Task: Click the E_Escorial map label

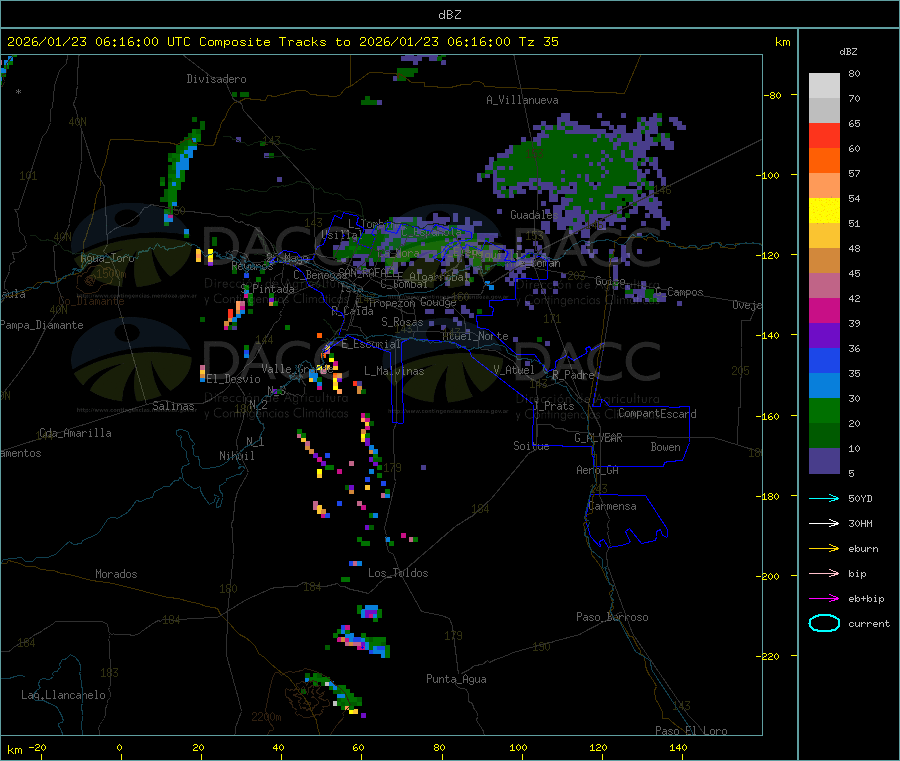Action: 371,344
